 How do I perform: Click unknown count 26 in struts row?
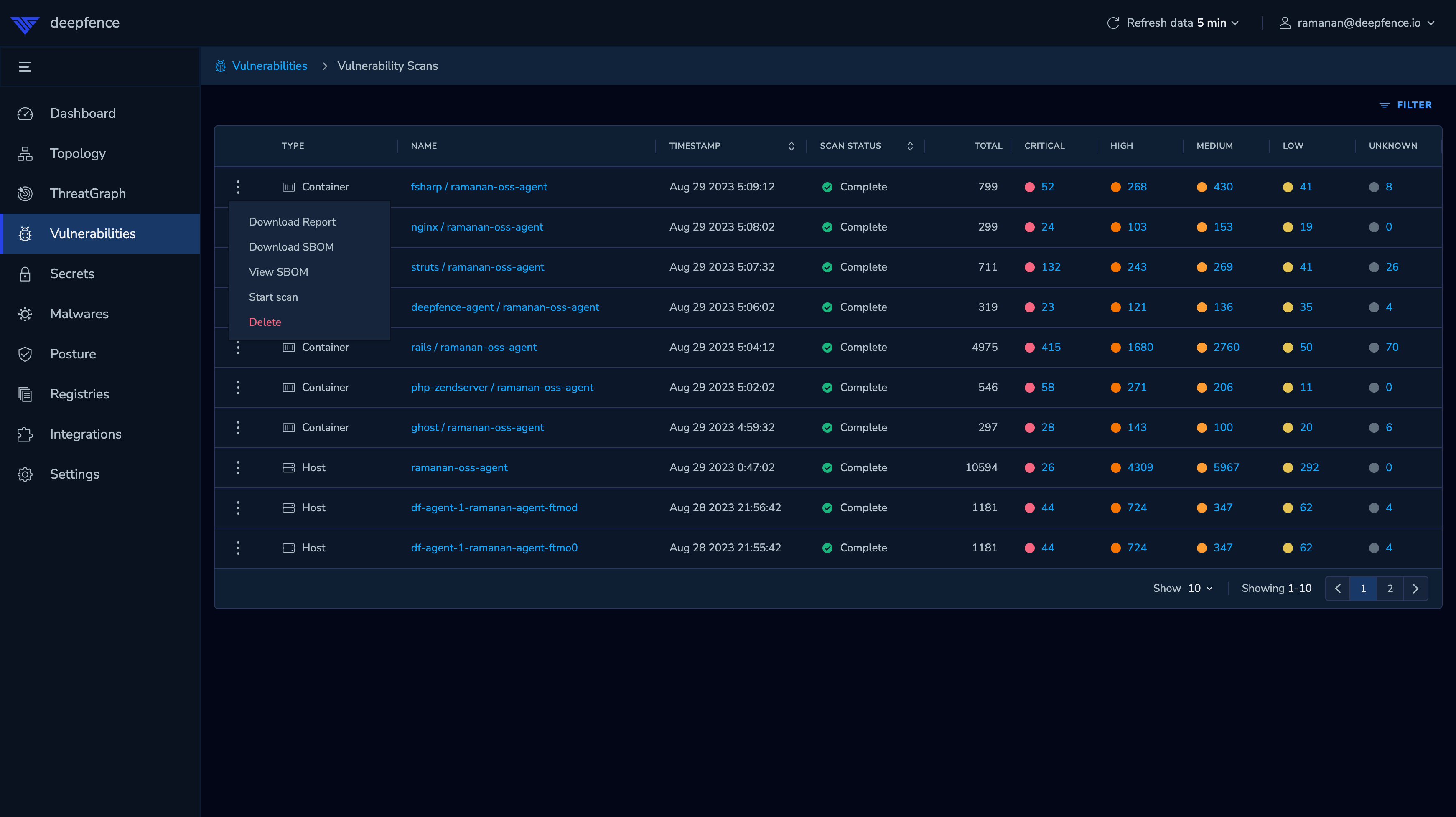click(1392, 267)
